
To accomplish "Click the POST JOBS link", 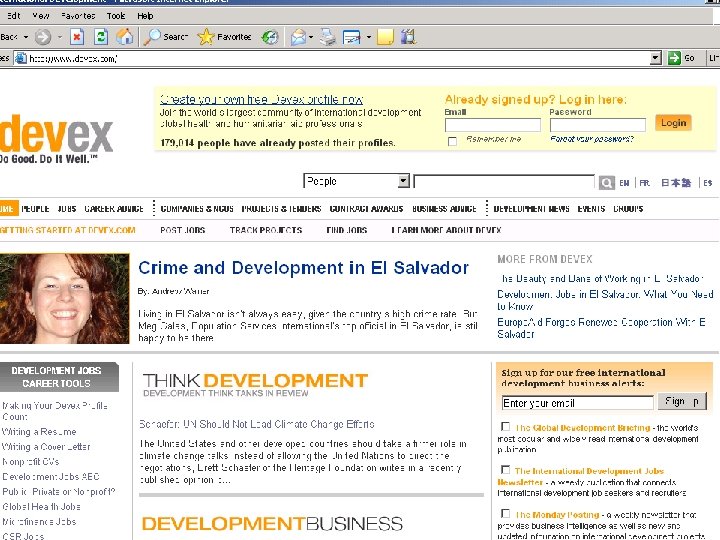I will 183,230.
